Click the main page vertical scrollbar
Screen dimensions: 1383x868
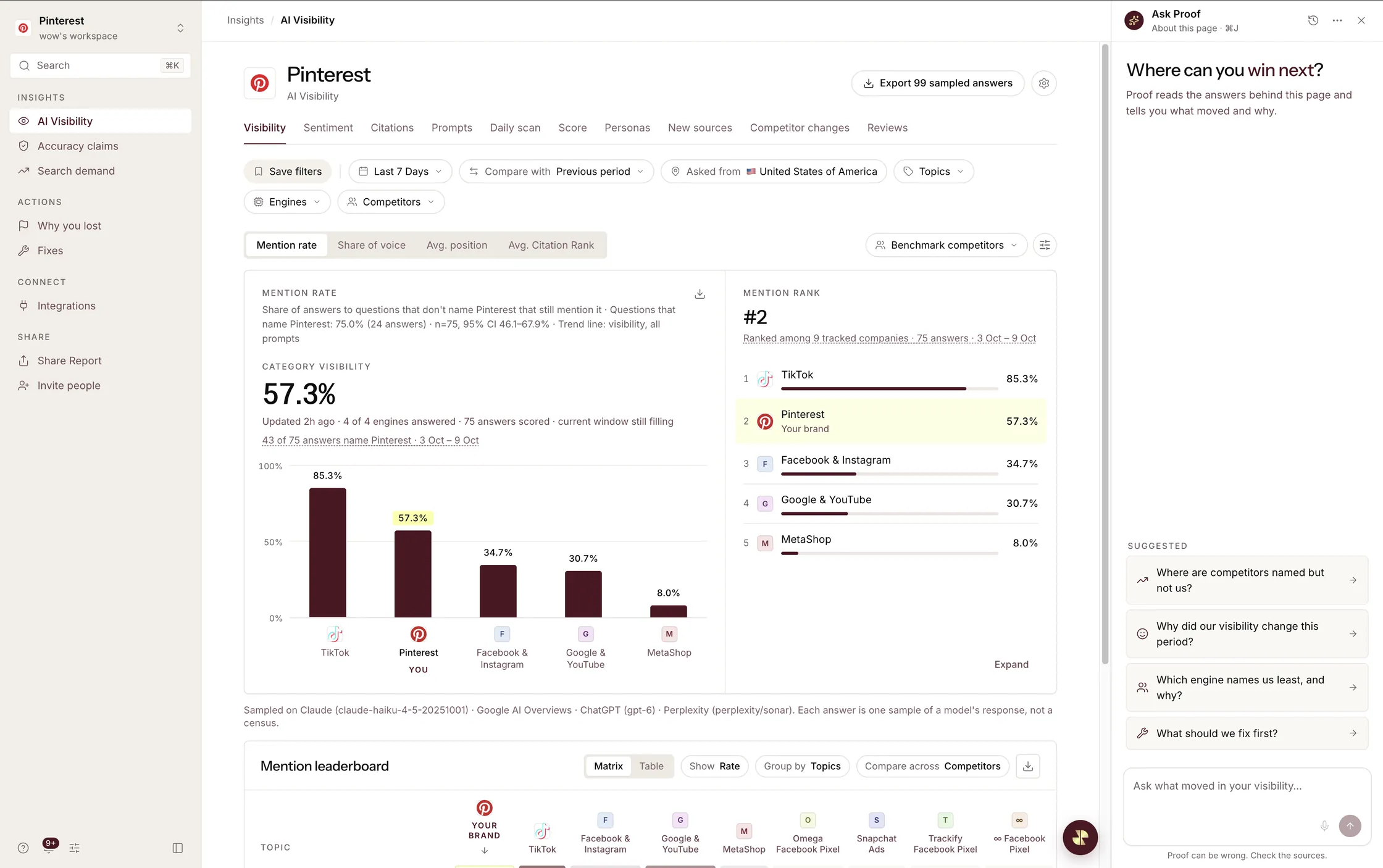click(1105, 355)
